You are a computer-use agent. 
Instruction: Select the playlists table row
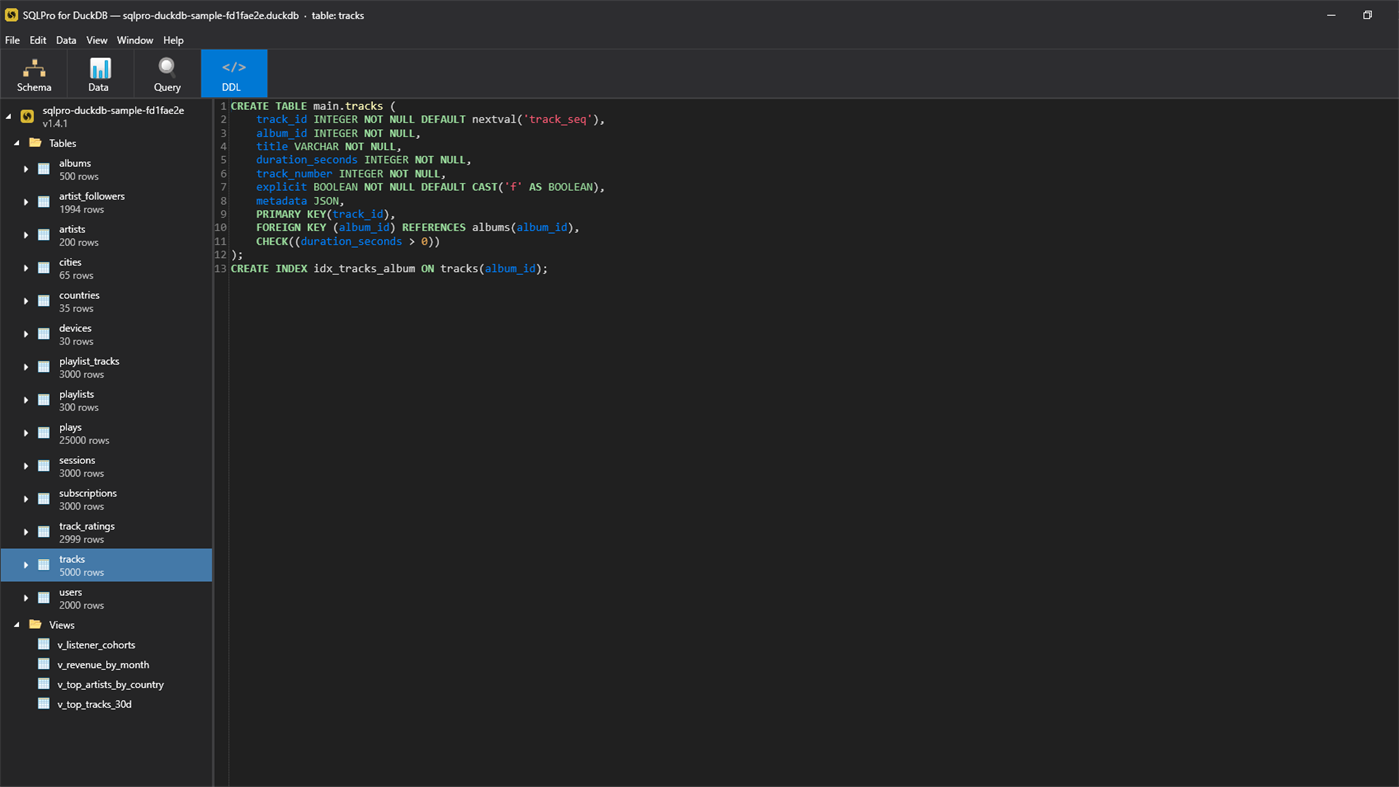coord(106,400)
